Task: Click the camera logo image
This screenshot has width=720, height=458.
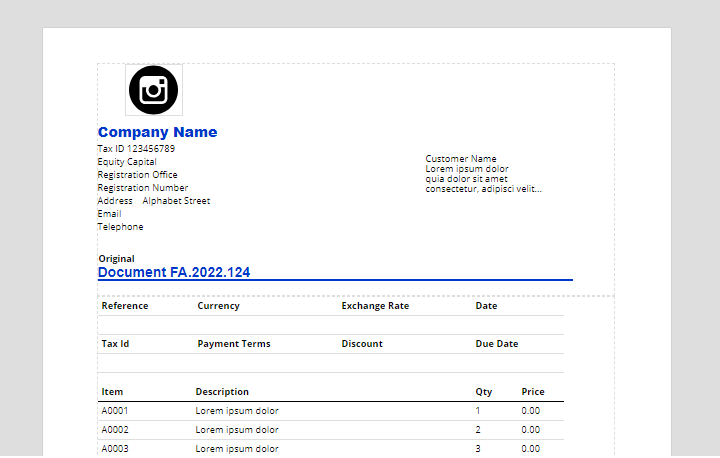Action: (x=153, y=90)
